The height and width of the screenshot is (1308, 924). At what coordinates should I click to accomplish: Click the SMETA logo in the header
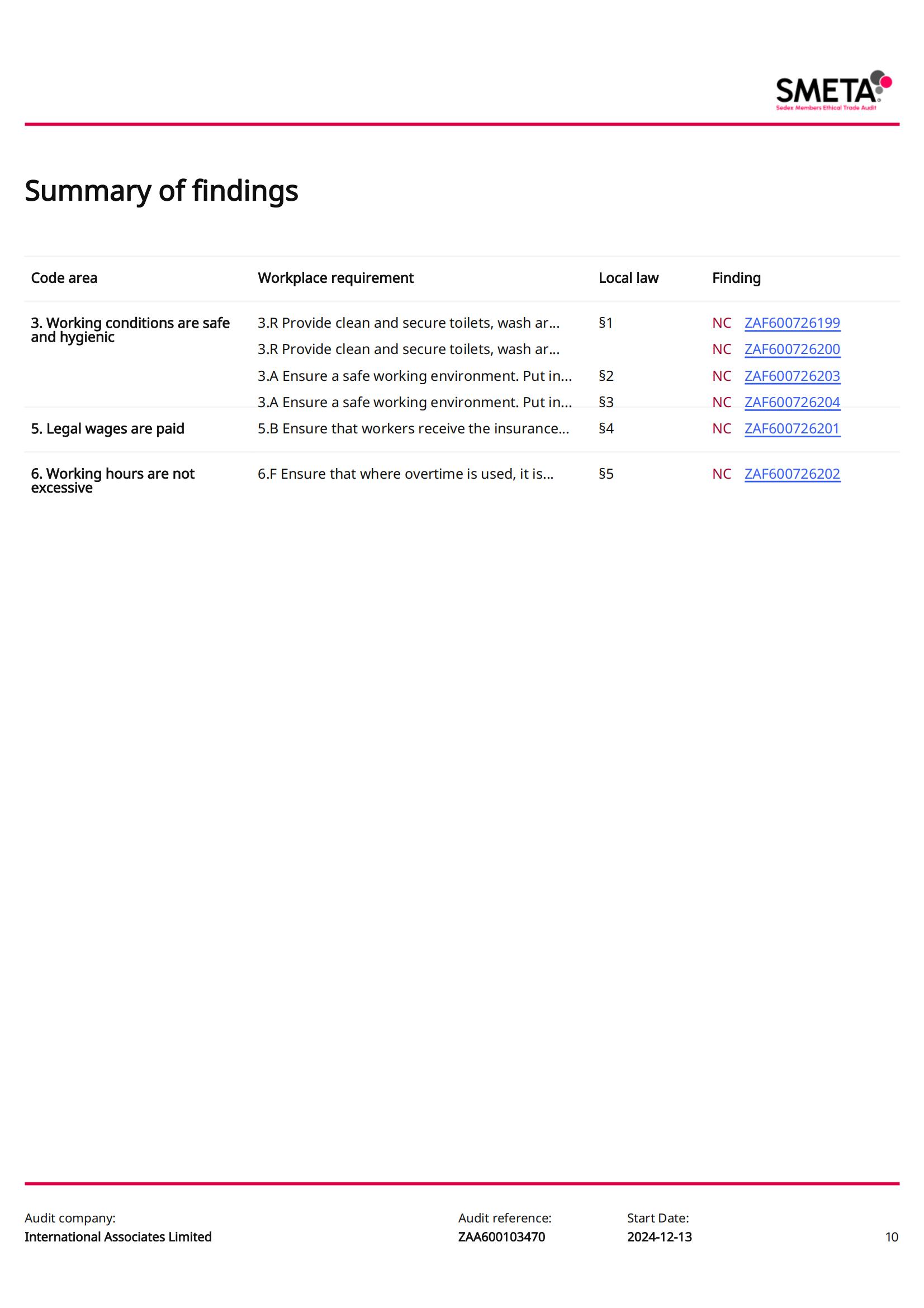click(x=833, y=90)
